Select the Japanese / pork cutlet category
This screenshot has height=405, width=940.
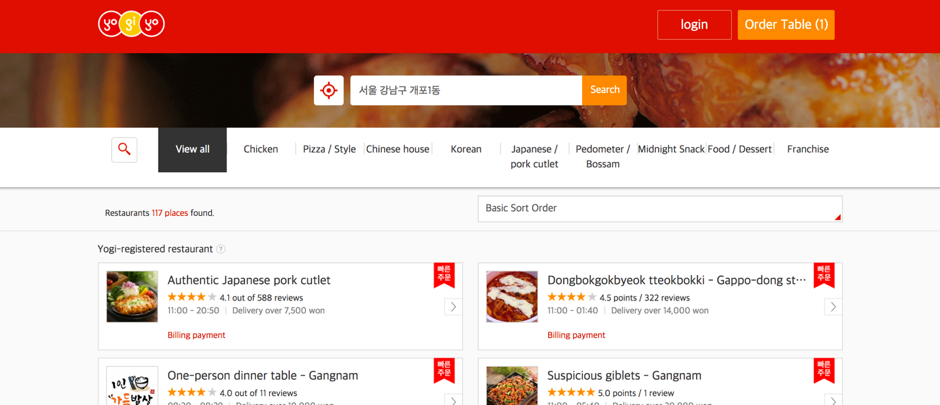pos(534,156)
